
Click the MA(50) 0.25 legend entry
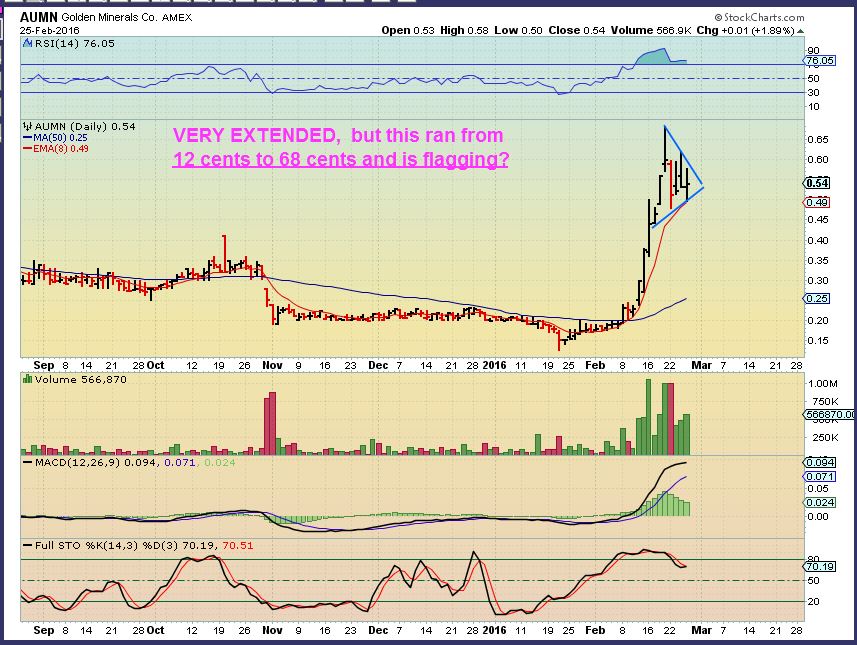[55, 138]
